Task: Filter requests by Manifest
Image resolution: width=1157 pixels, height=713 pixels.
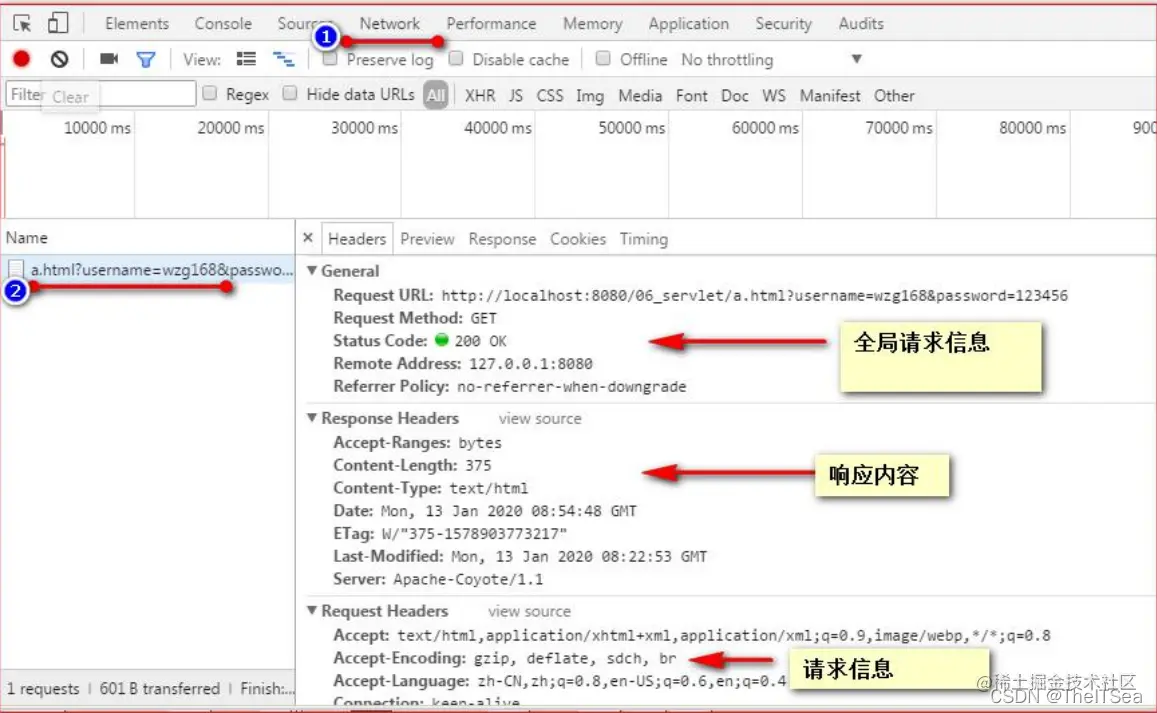Action: (829, 95)
